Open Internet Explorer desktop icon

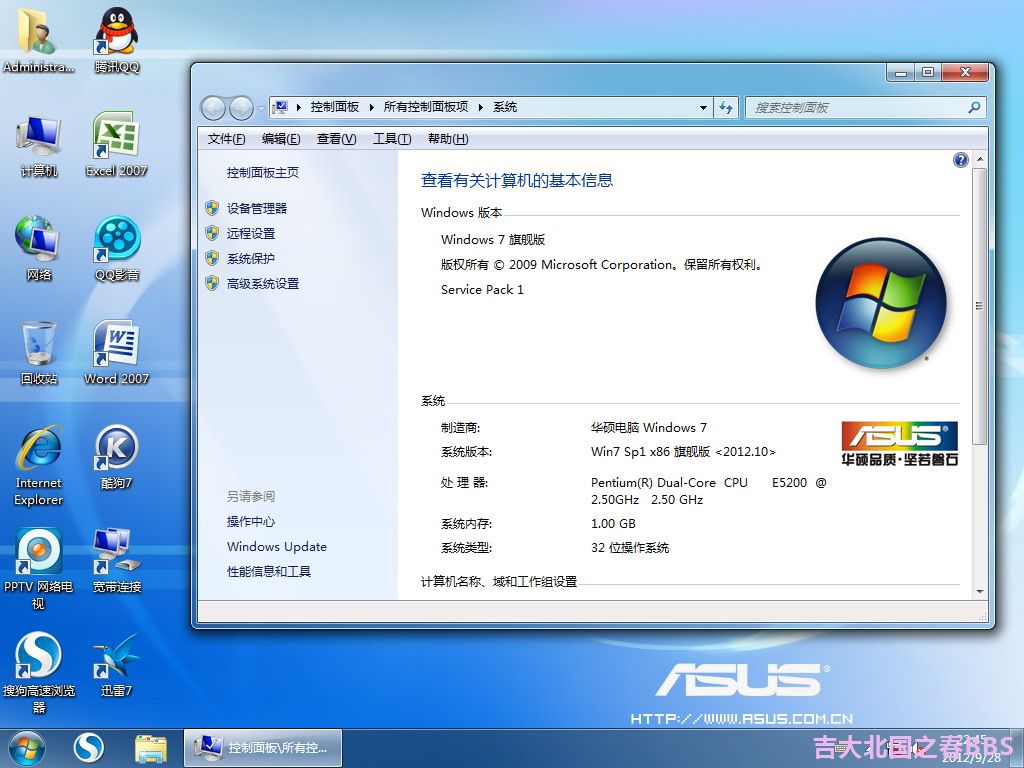point(39,466)
